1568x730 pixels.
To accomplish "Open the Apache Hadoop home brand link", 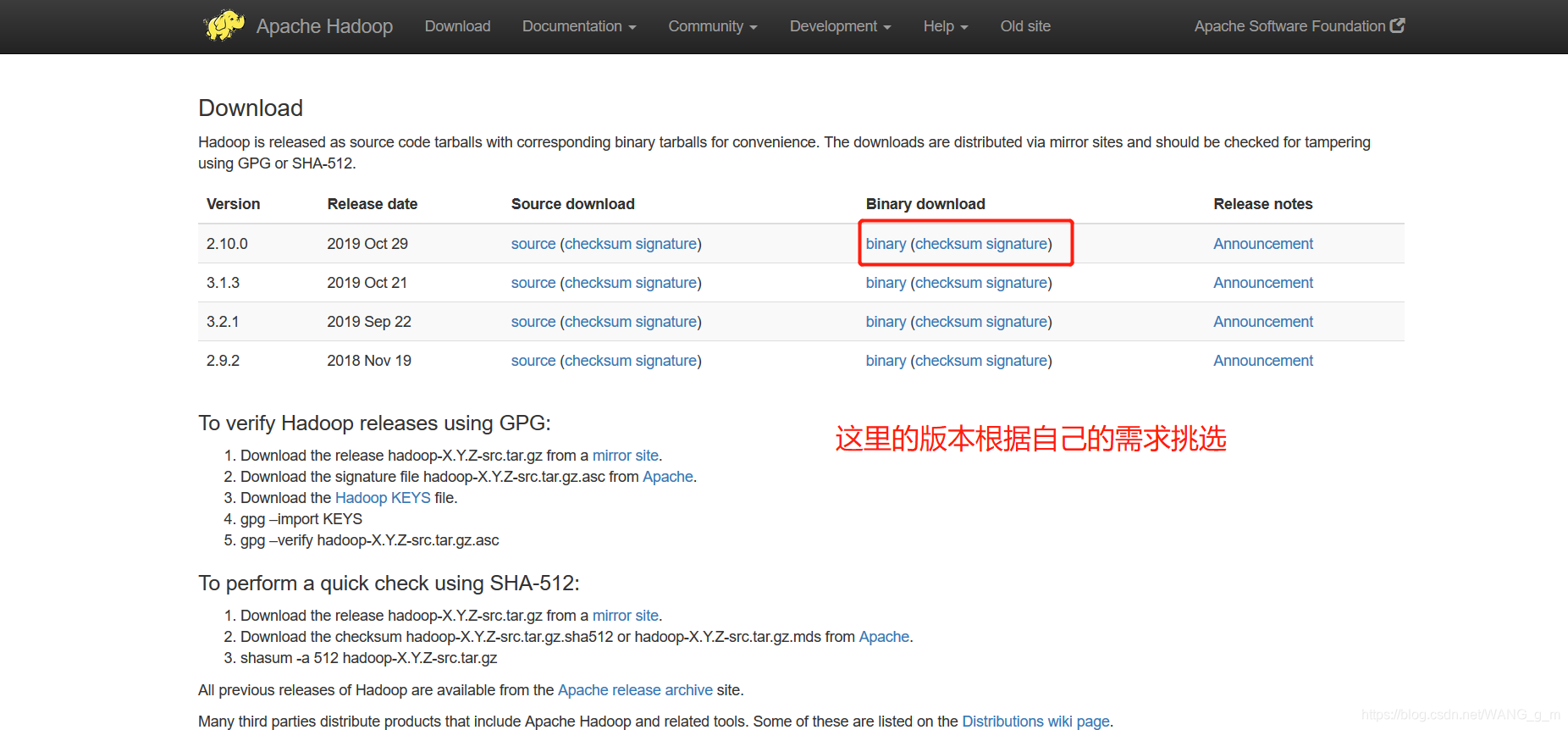I will coord(324,26).
